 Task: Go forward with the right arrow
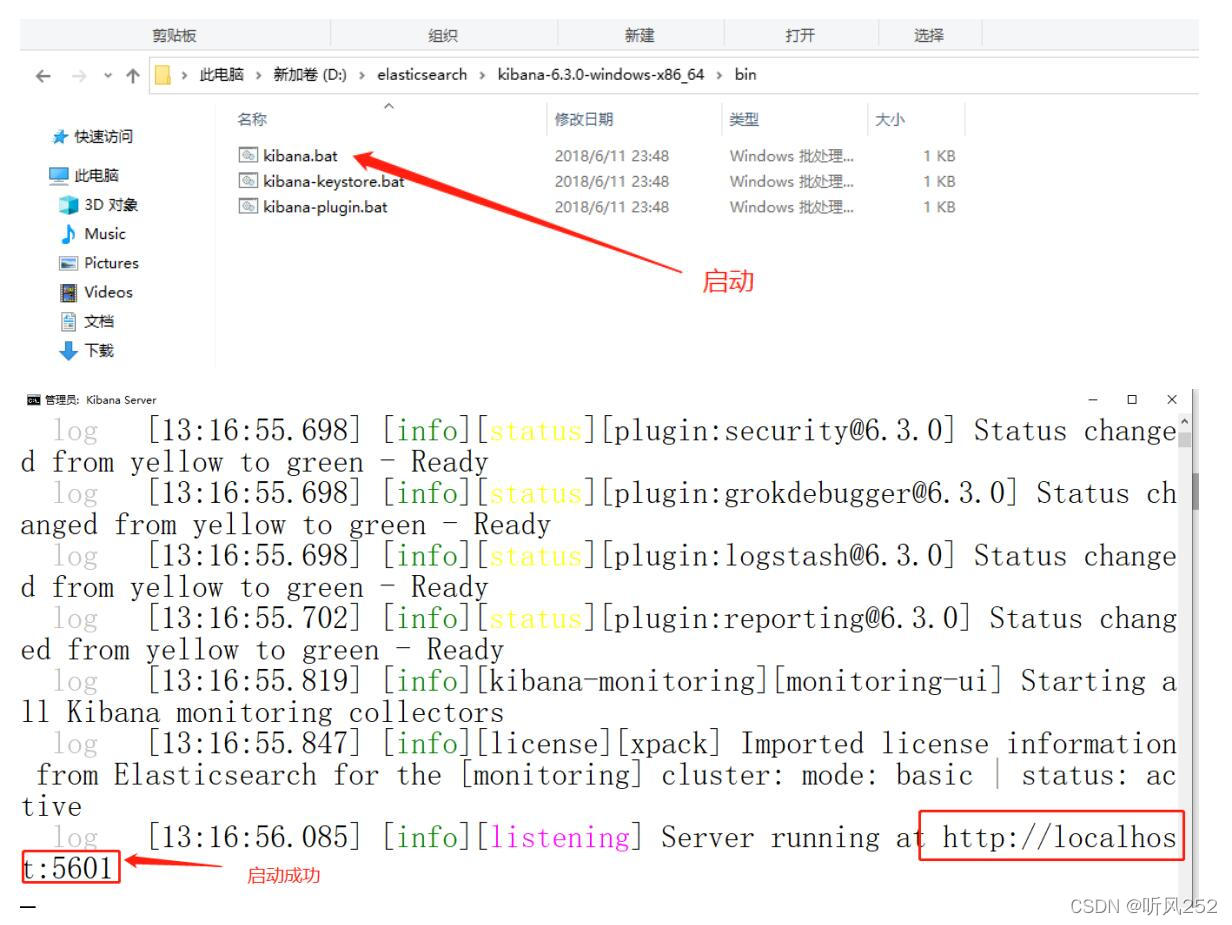tap(78, 75)
